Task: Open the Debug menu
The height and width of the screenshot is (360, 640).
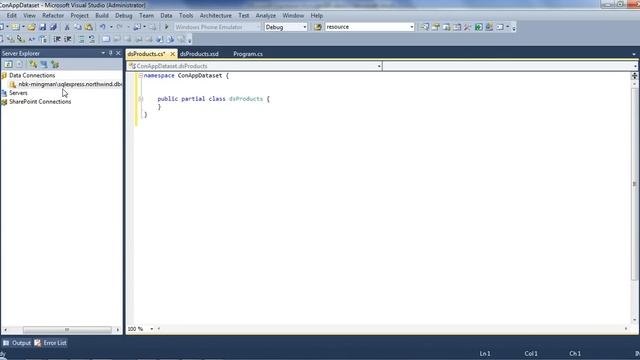Action: (123, 16)
